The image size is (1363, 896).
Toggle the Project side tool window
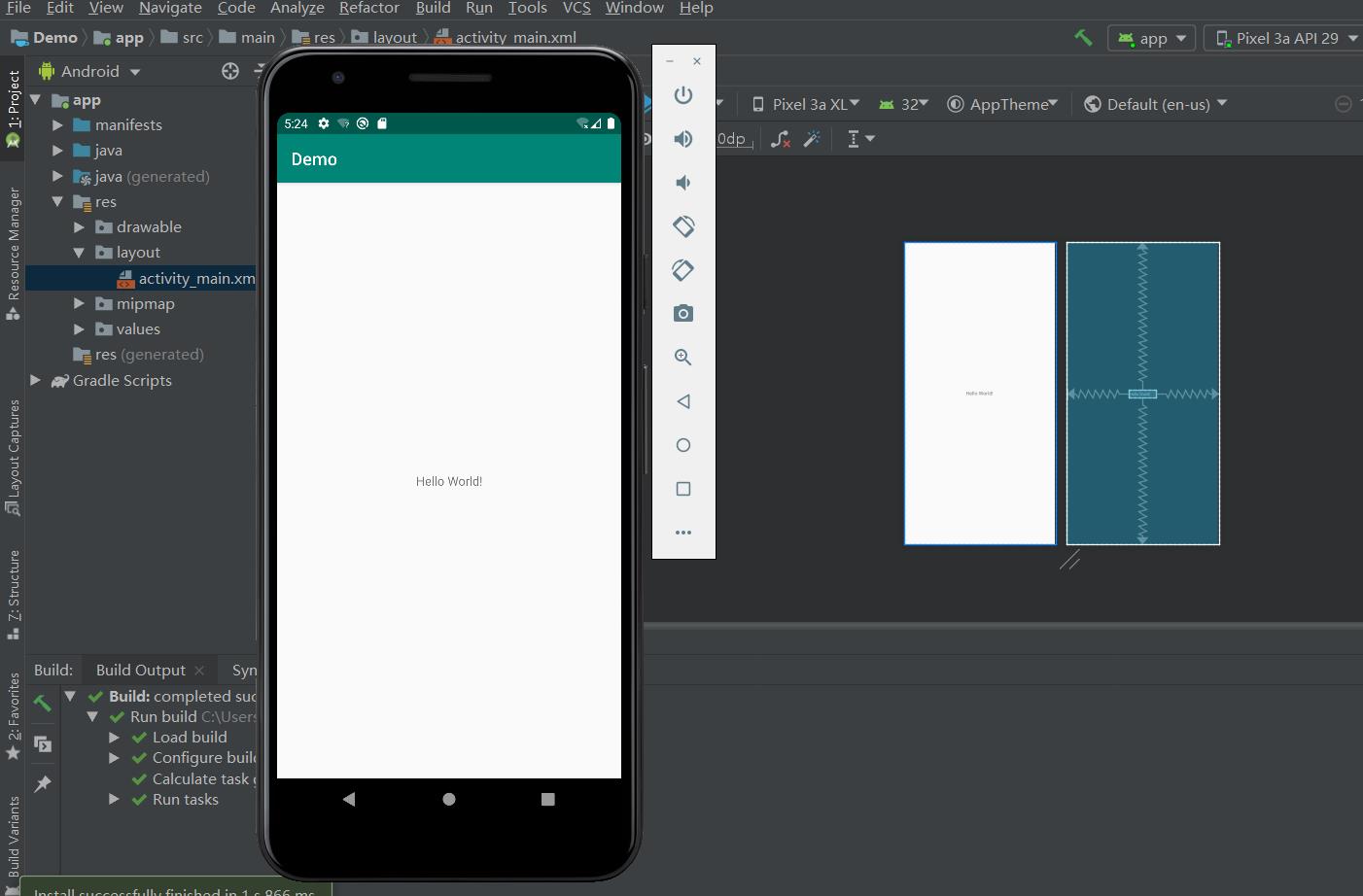click(13, 107)
